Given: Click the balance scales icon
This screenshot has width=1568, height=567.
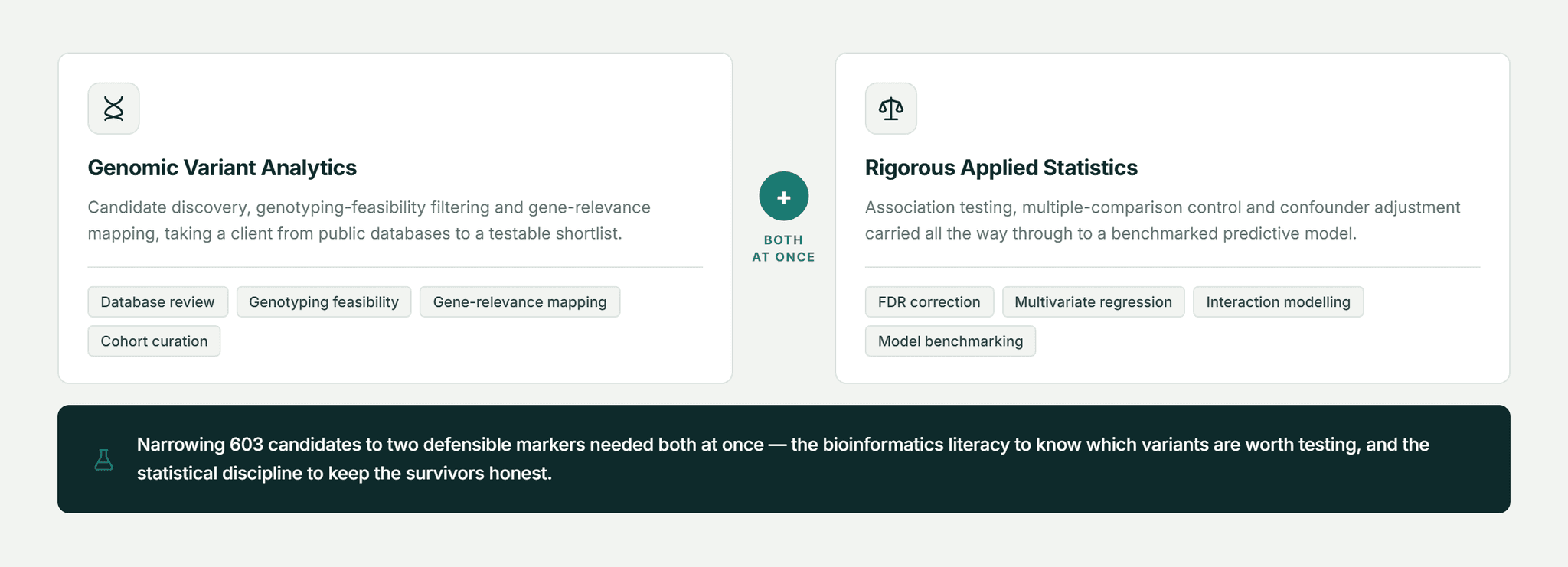Looking at the screenshot, I should 891,109.
